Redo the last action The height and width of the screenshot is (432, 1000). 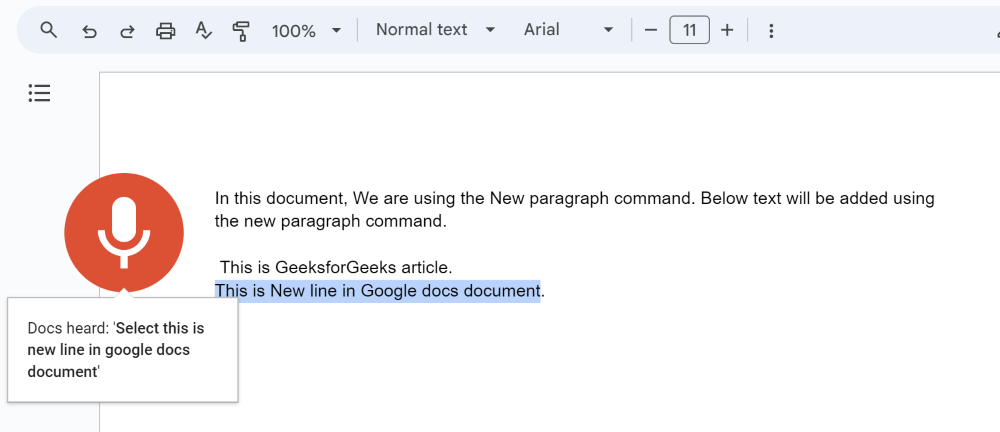coord(127,31)
